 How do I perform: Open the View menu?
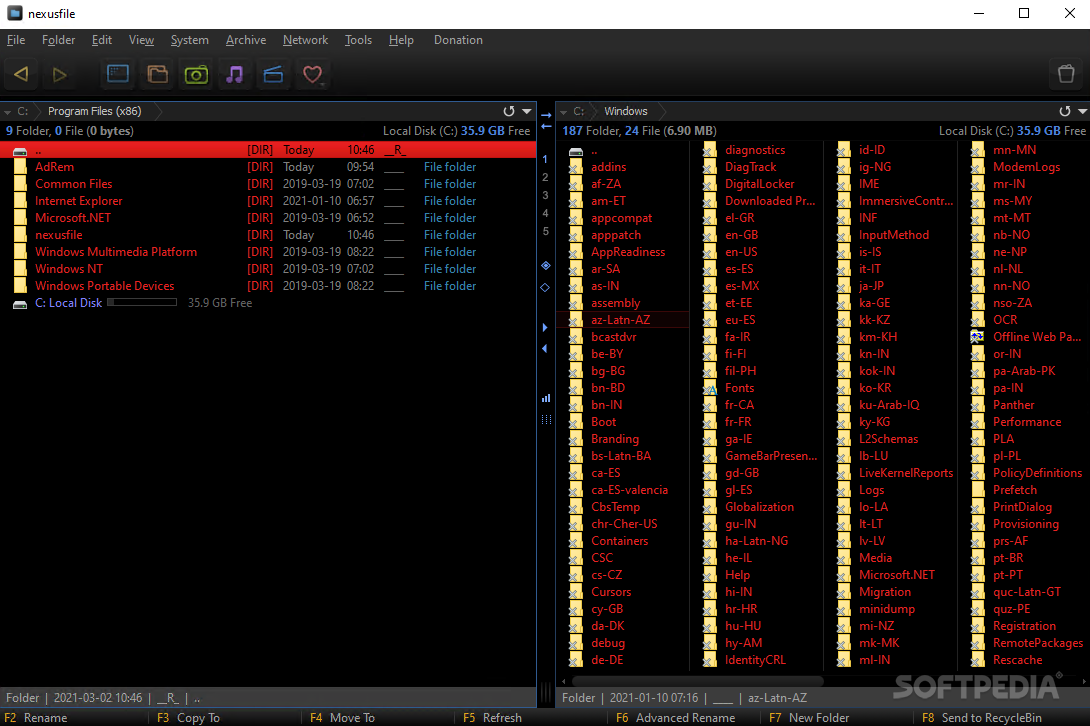(141, 40)
